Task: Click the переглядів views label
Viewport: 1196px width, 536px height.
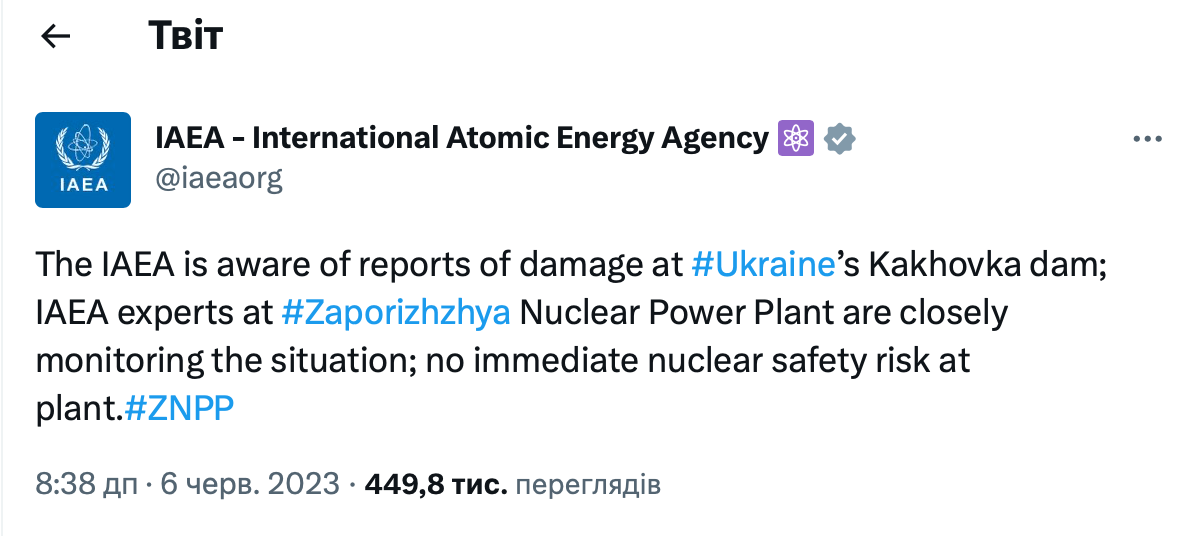Action: tap(591, 486)
